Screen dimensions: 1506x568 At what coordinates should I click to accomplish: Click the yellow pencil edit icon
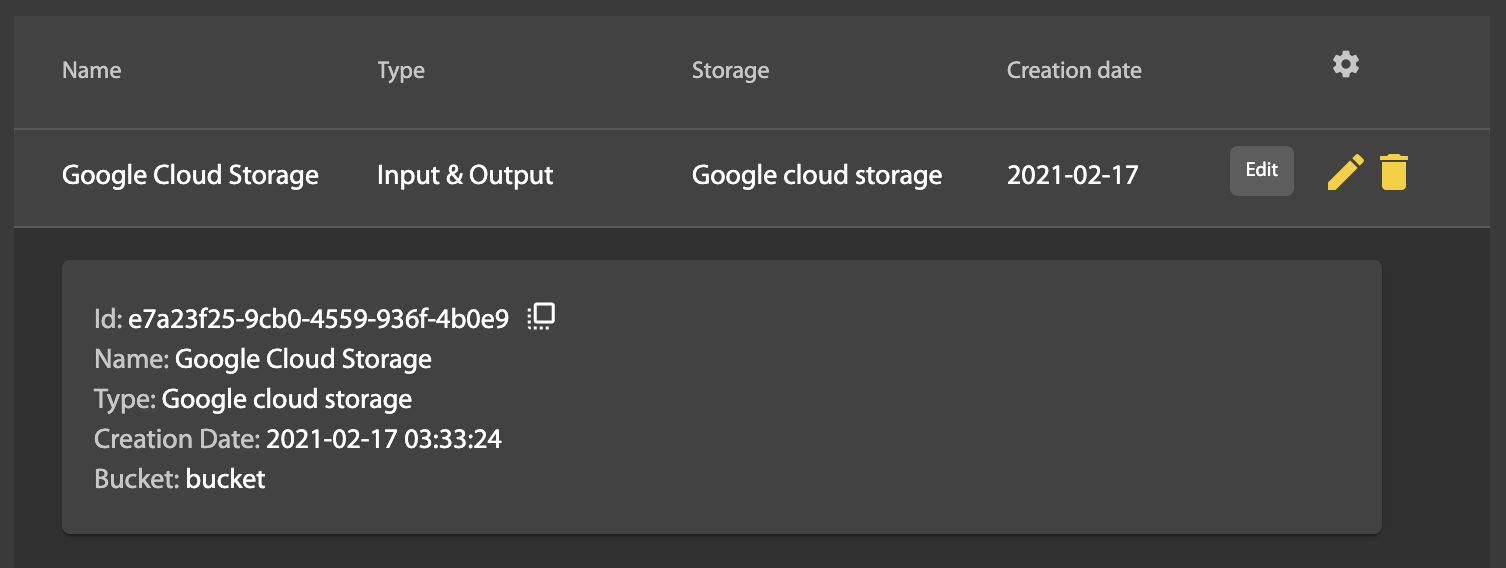(1345, 172)
